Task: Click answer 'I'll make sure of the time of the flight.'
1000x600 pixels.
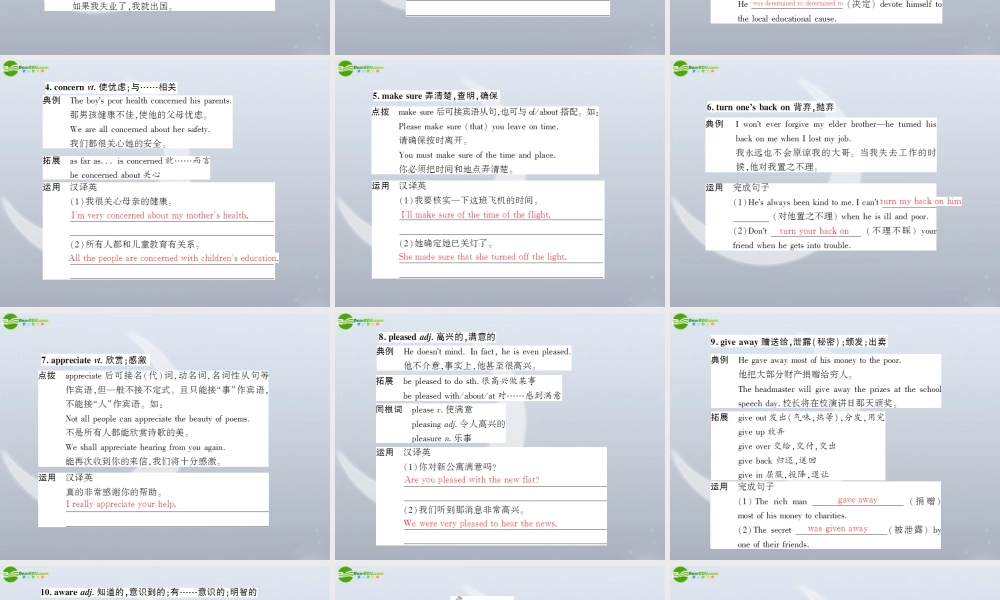Action: click(475, 215)
